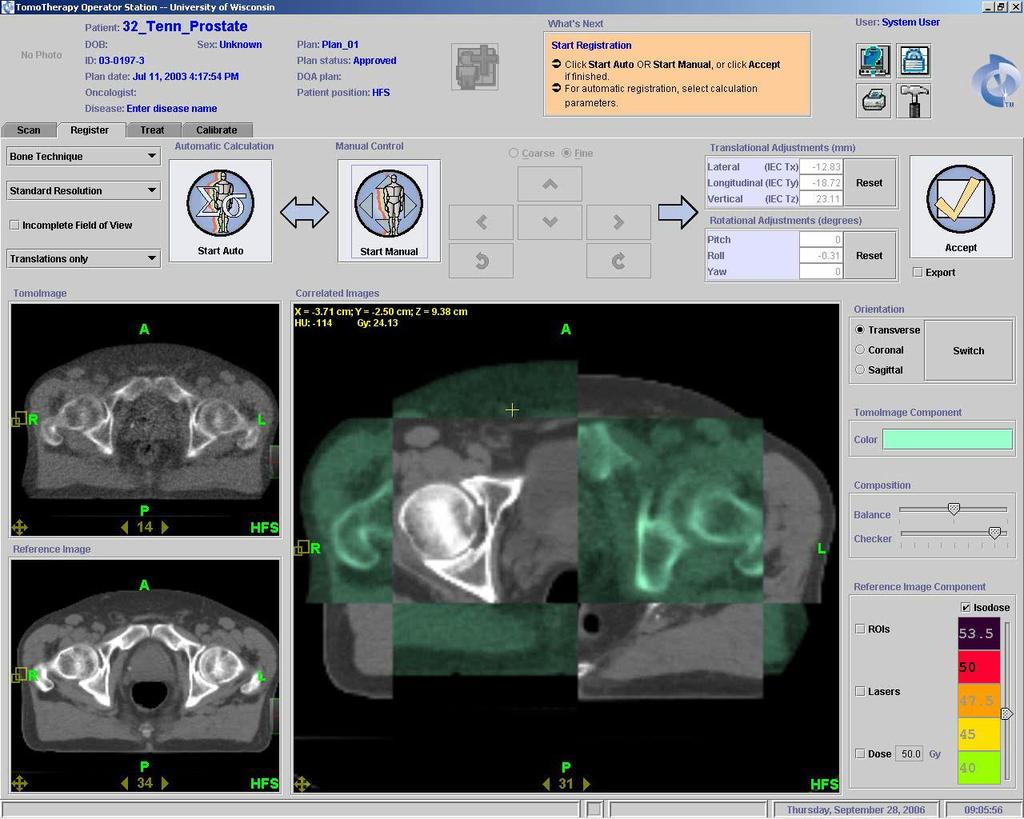Screen dimensions: 1024x819
Task: Click the computer workstation icon near System User
Action: [x=874, y=61]
